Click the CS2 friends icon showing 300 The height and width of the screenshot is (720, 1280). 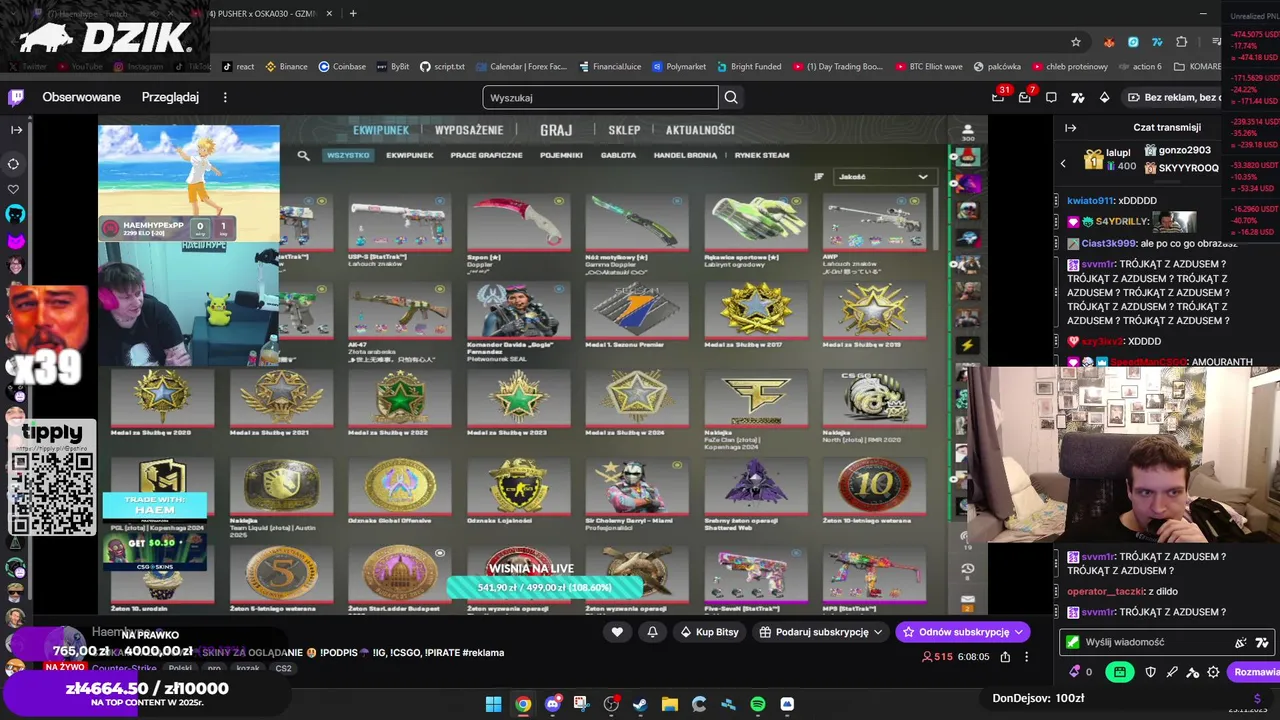(967, 131)
